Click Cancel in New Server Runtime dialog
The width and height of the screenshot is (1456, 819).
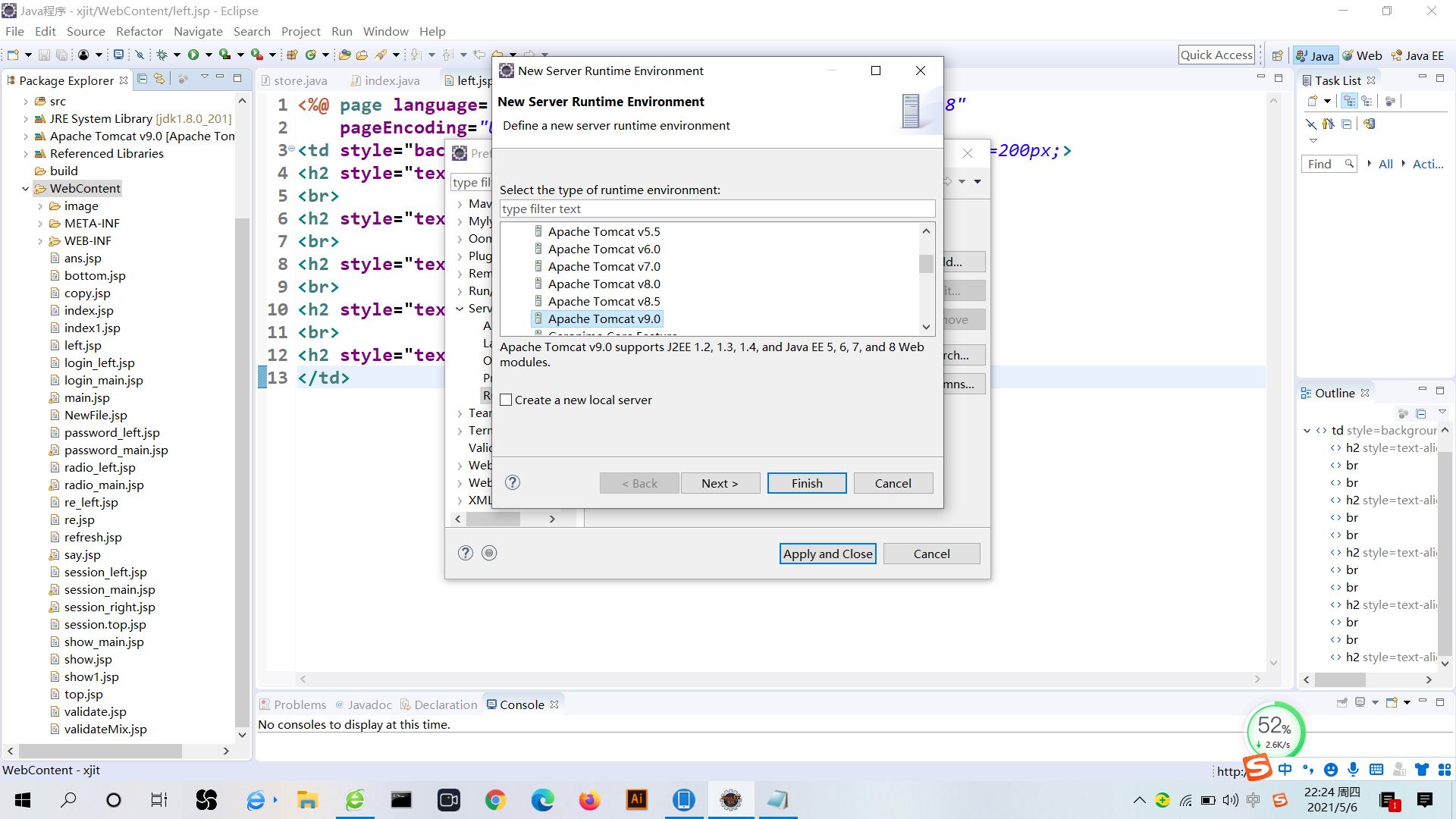893,483
